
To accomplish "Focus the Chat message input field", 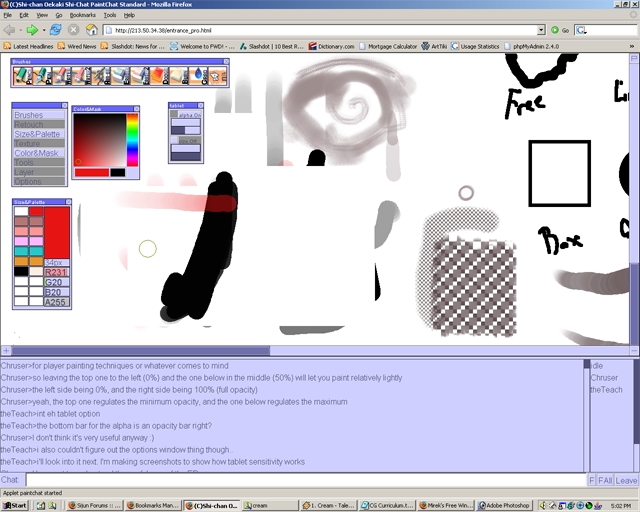I will coord(306,480).
